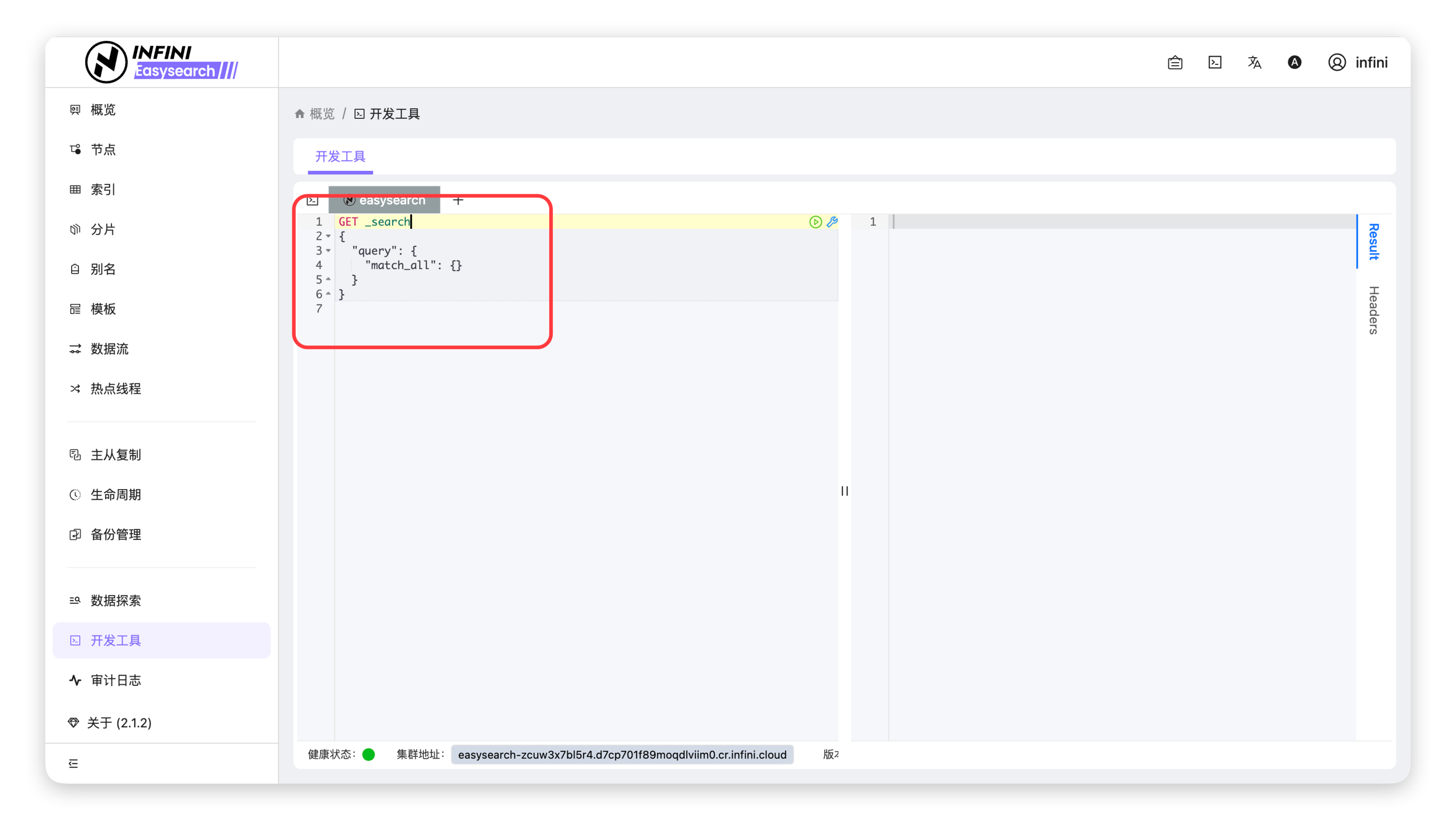Click the briefcase icon in top header
Image resolution: width=1456 pixels, height=838 pixels.
coord(1175,62)
